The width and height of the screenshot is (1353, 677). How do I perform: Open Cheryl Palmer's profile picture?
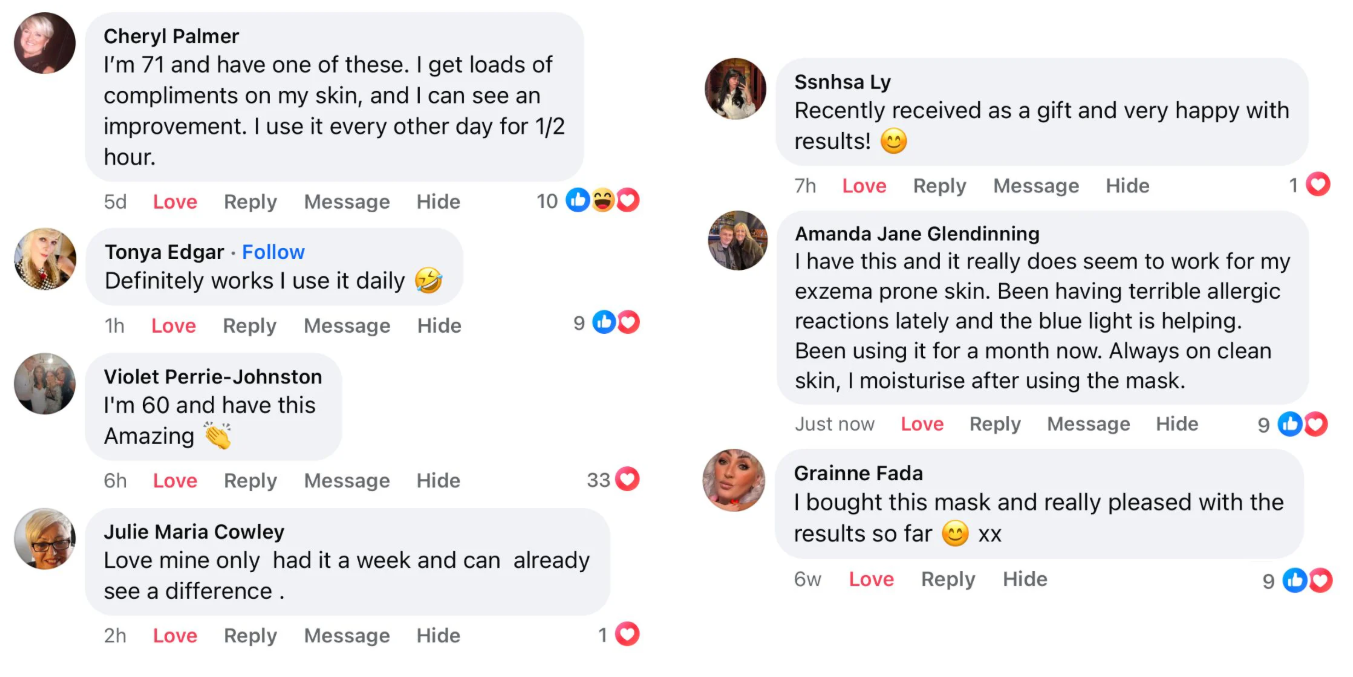45,43
